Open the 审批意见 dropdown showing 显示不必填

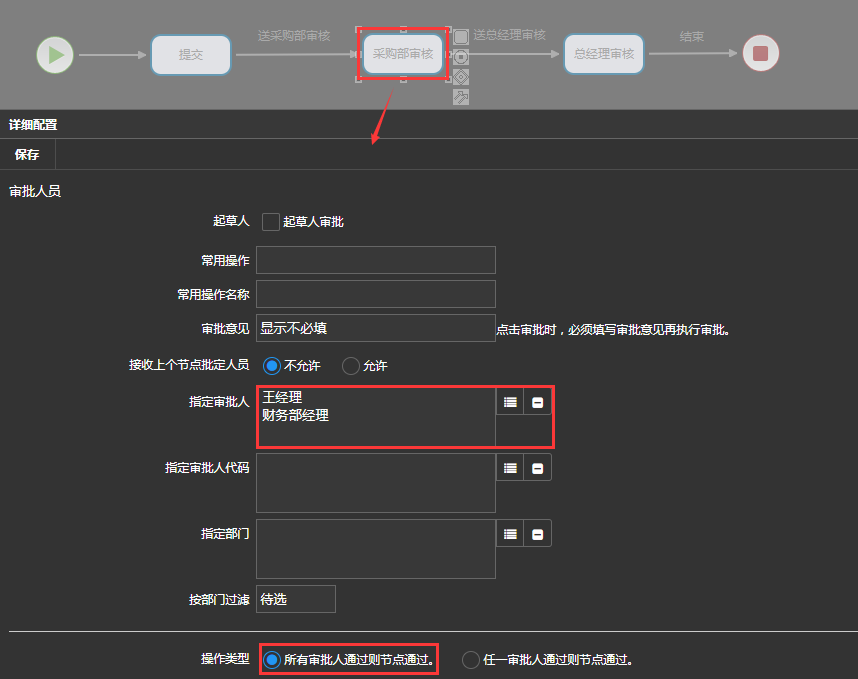pos(376,328)
